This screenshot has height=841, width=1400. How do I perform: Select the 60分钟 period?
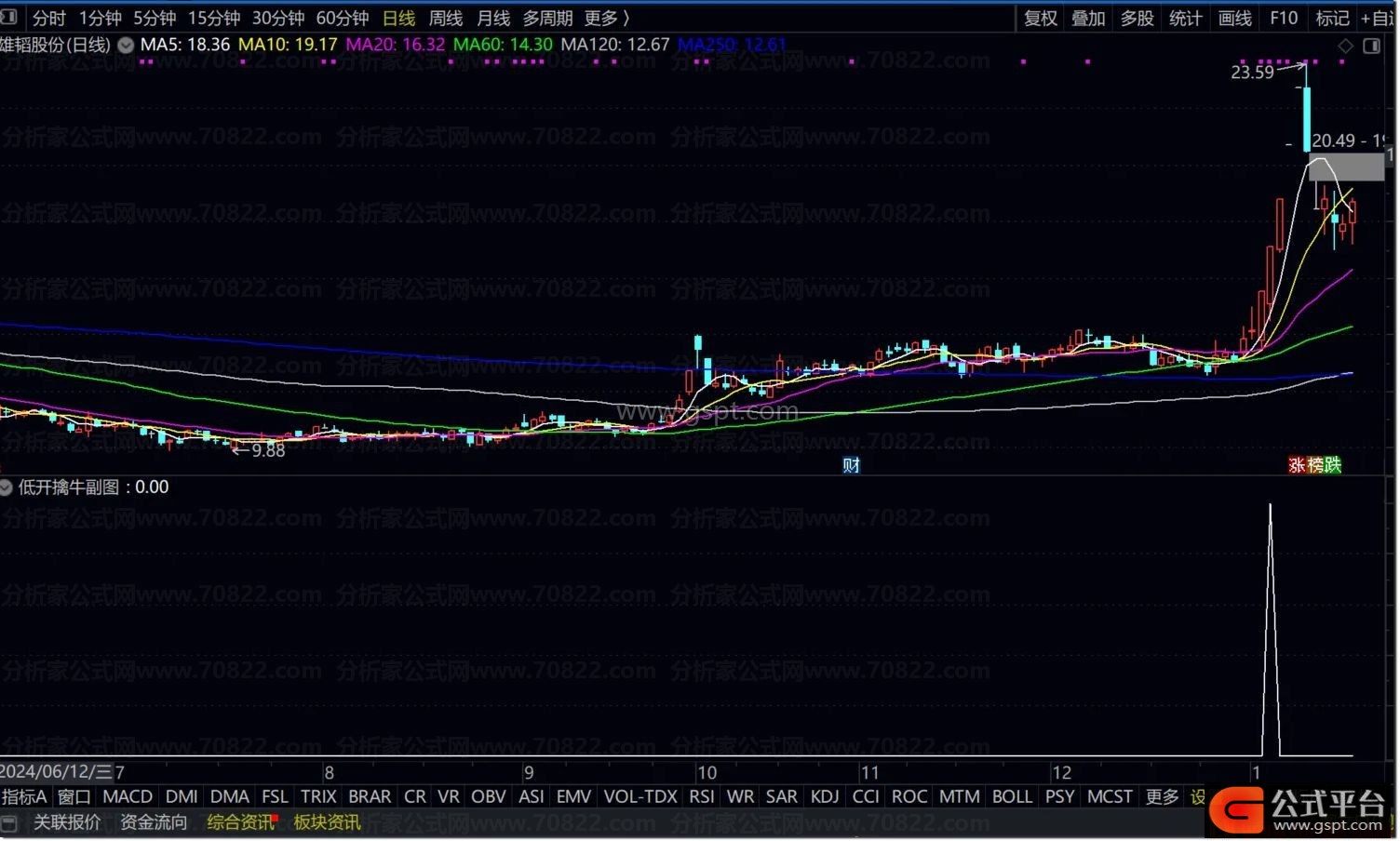[343, 18]
